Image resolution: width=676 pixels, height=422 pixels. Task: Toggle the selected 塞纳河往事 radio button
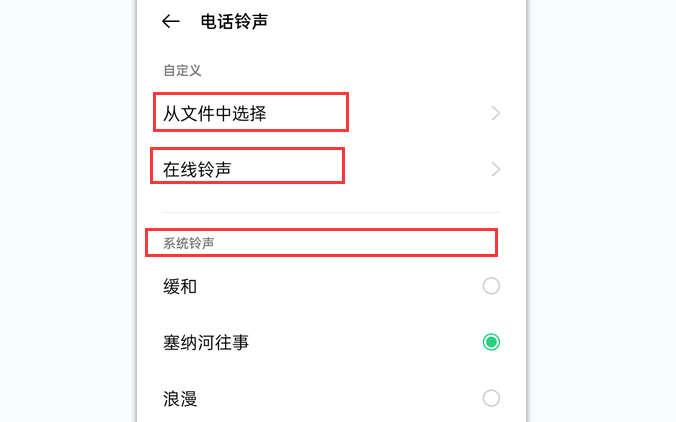tap(491, 343)
